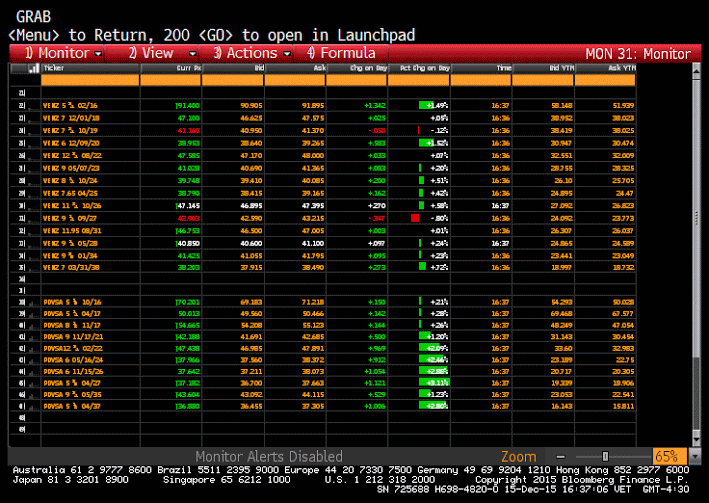Select the PDVSA 6 11/15/26 ticker
Screen dimensions: 709x503
[73, 372]
